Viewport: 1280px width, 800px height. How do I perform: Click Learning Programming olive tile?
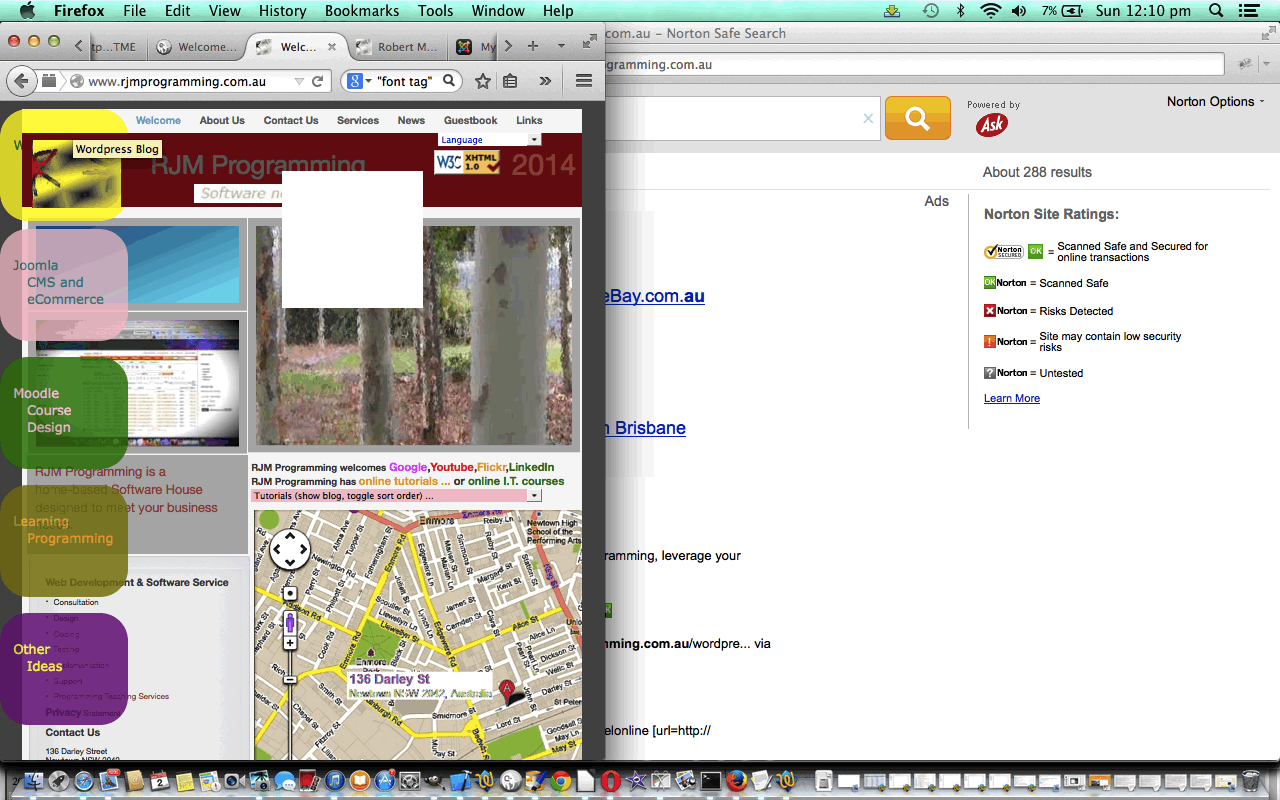[64, 541]
